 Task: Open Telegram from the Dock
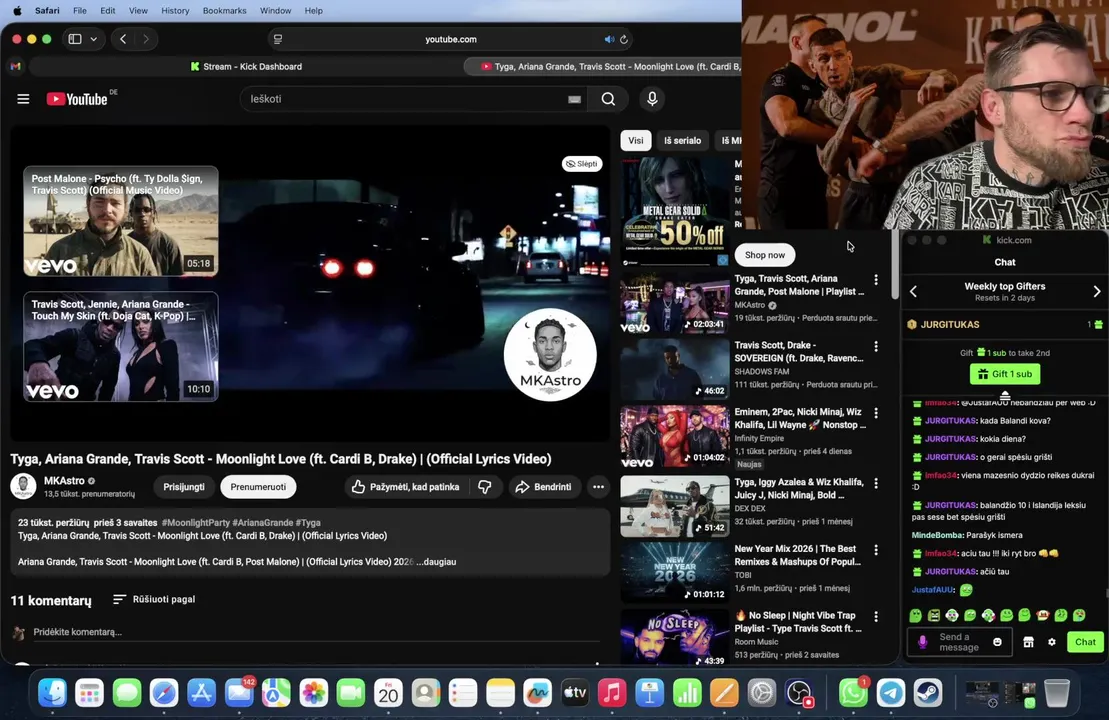890,693
